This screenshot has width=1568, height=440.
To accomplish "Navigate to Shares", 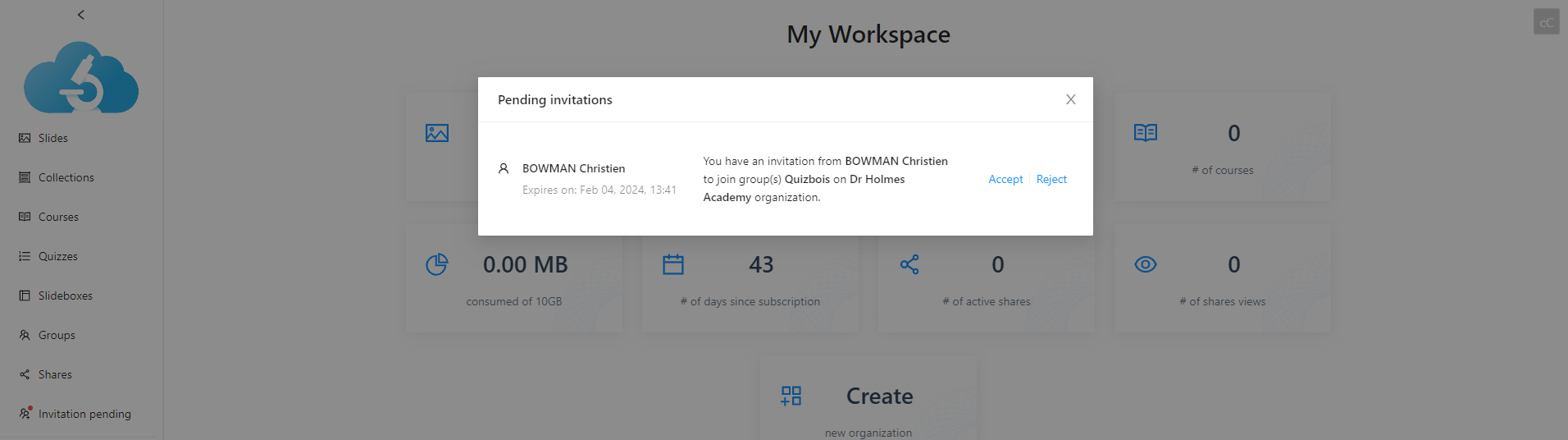I will point(55,374).
